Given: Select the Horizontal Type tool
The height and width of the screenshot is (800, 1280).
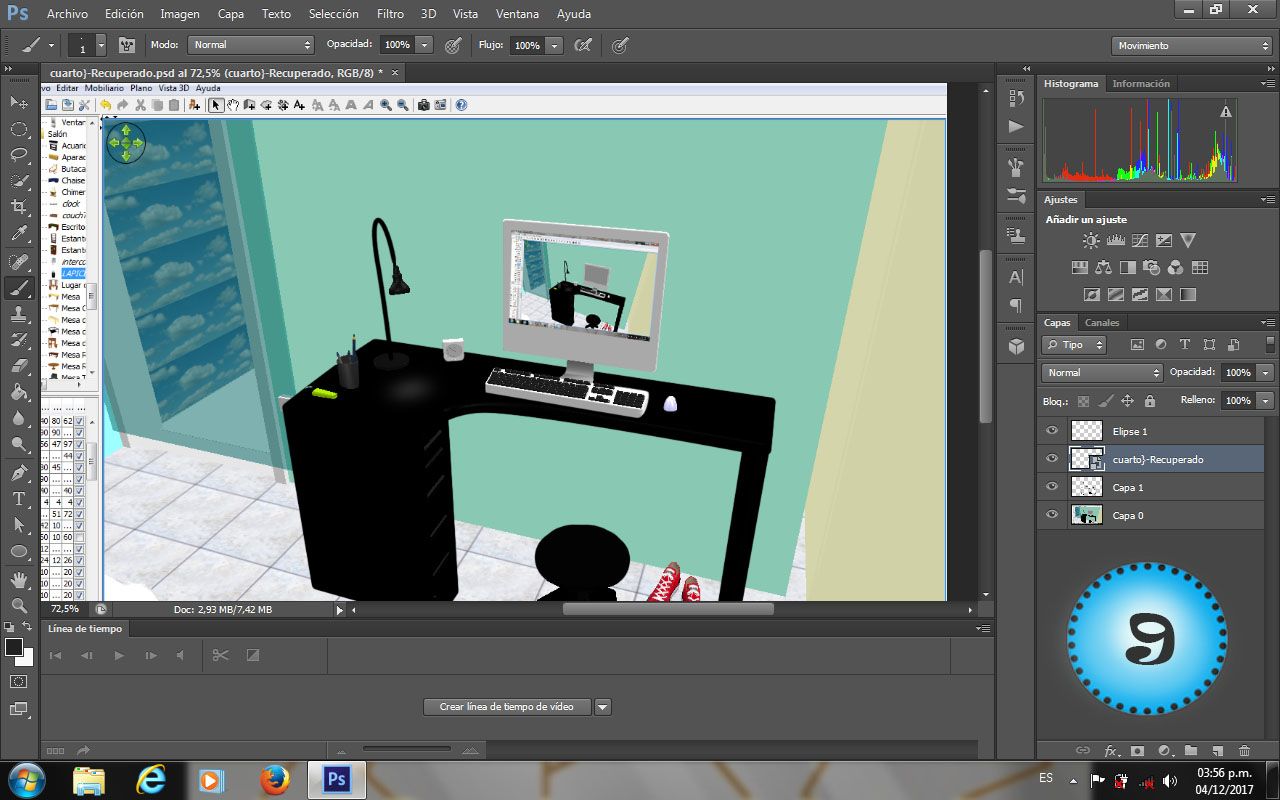Looking at the screenshot, I should [x=19, y=498].
